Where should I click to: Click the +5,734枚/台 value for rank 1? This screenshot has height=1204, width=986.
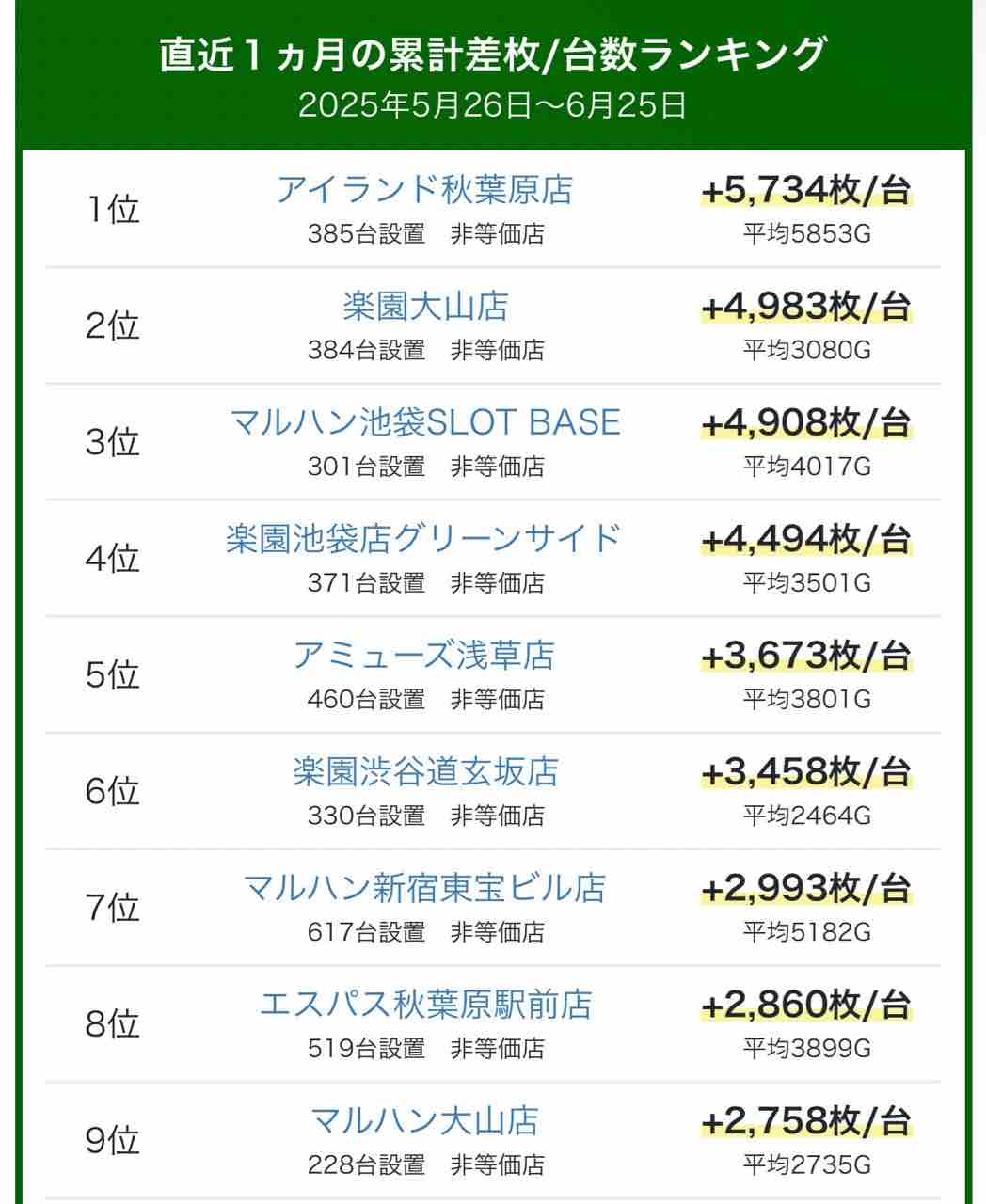coord(806,191)
